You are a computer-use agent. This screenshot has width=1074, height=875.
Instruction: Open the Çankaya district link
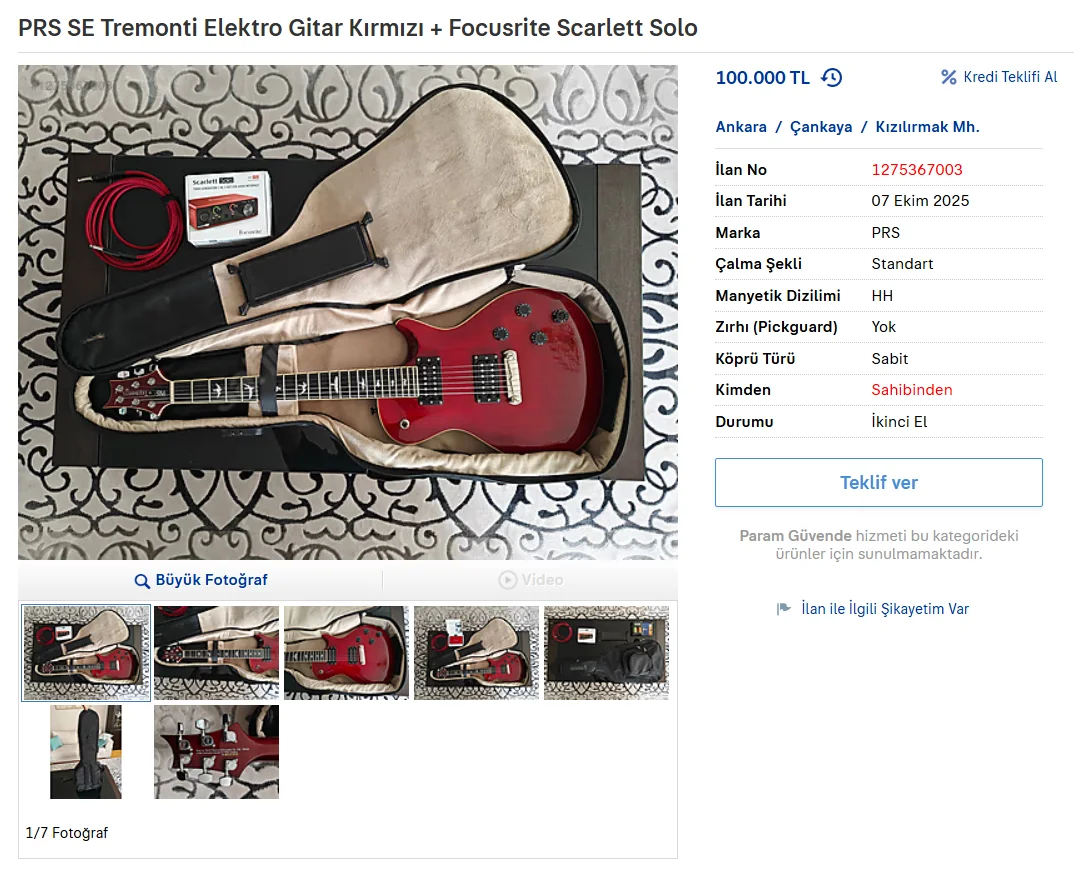[821, 127]
